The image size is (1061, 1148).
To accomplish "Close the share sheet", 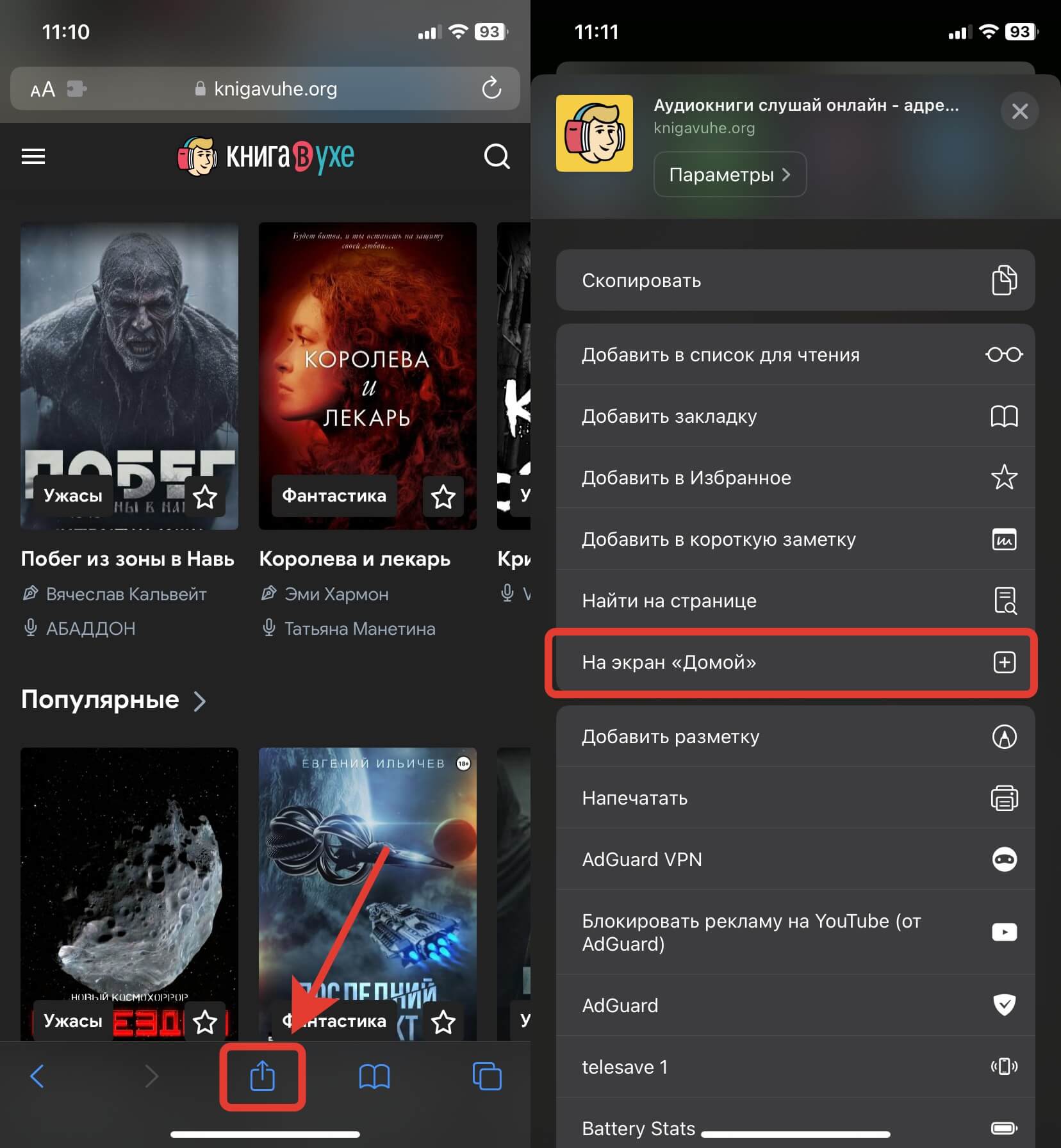I will [x=1019, y=111].
